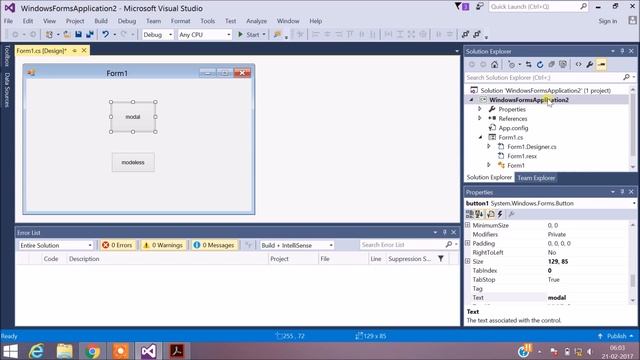Click highlighted Preview Selected Items icon

coord(601,64)
